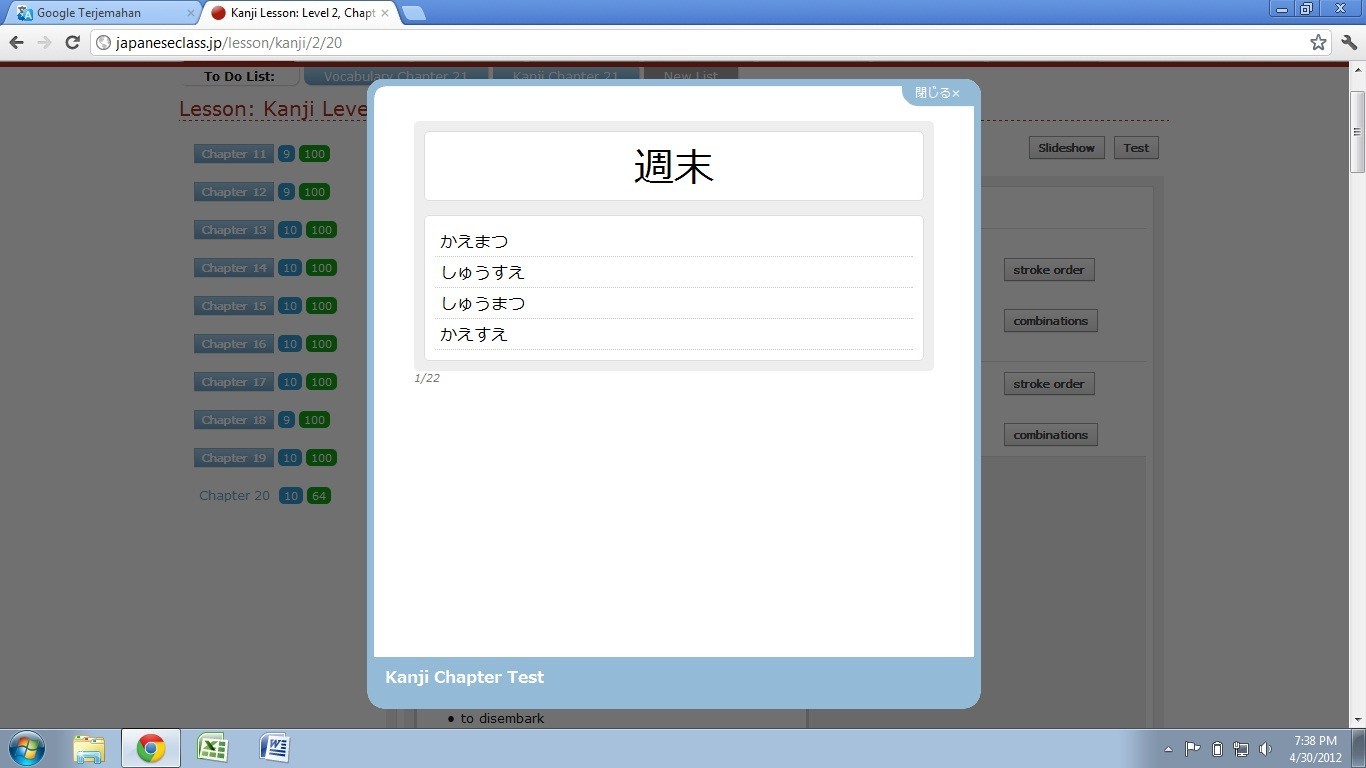Close the Kanji Lesson browser tab
Image resolution: width=1366 pixels, height=768 pixels.
coord(385,13)
